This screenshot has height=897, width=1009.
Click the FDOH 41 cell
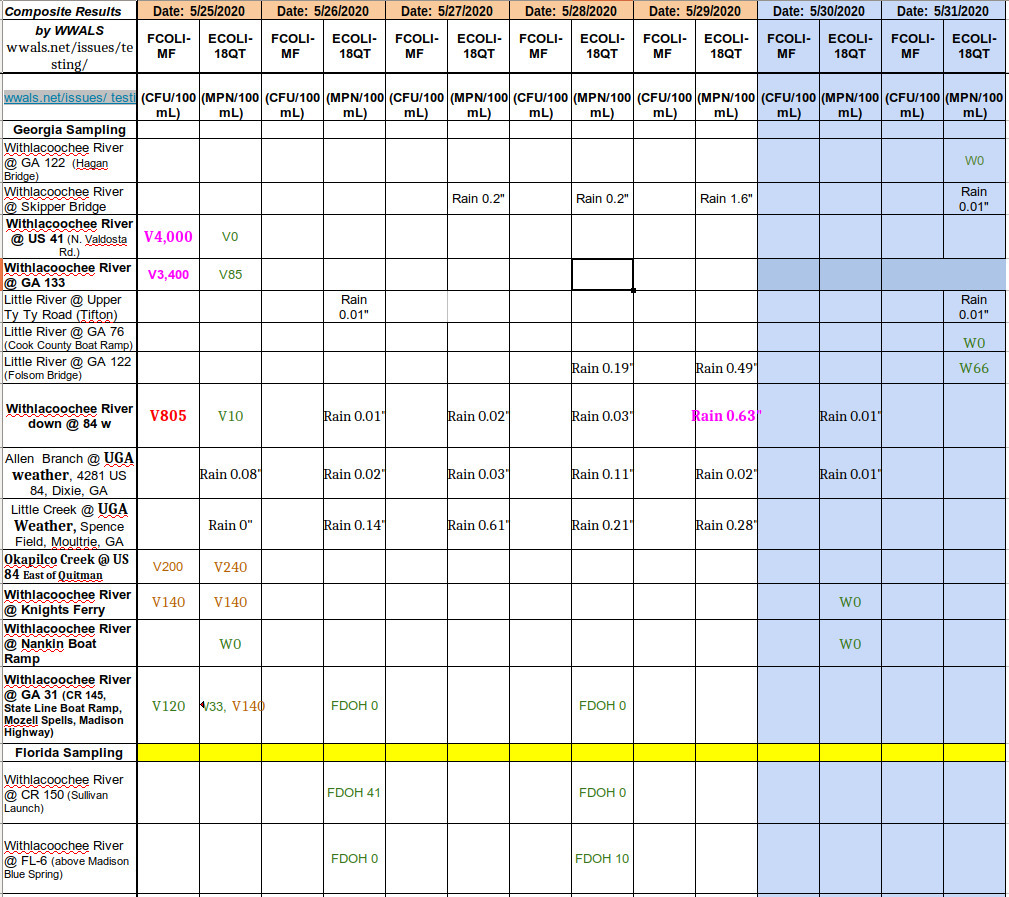[x=354, y=793]
